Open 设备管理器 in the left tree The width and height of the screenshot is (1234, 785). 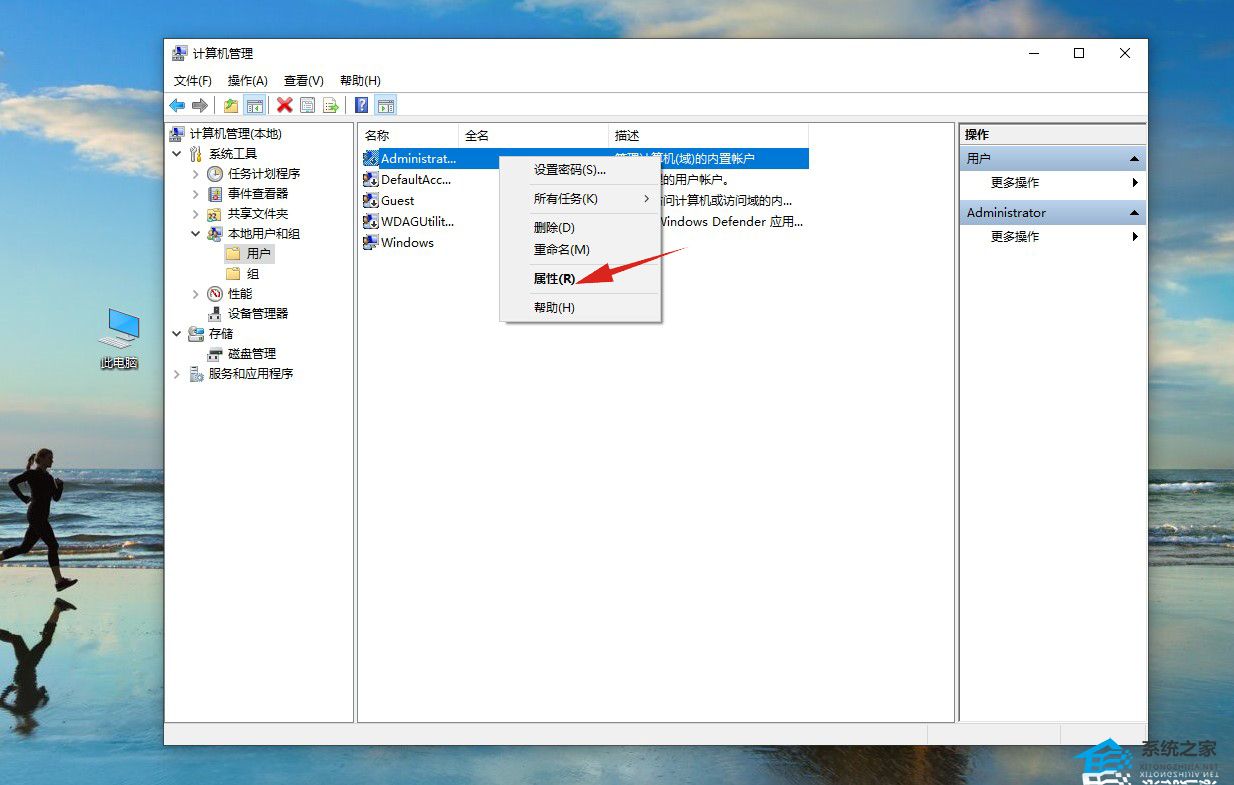tap(257, 314)
